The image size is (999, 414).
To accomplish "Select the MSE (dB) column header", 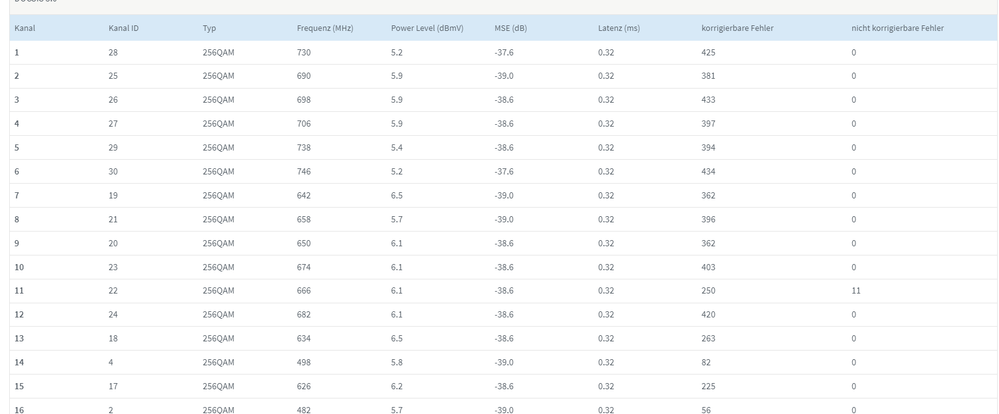I will point(511,28).
